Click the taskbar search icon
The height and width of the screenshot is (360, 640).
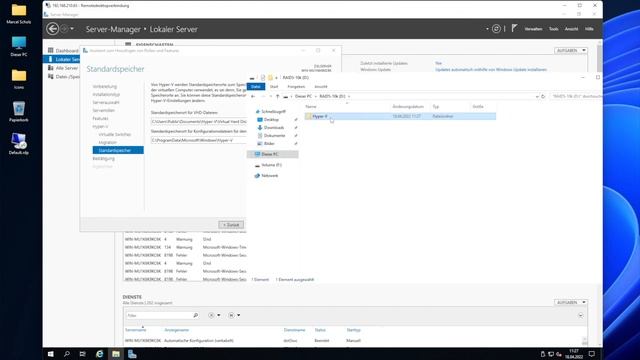coord(67,354)
